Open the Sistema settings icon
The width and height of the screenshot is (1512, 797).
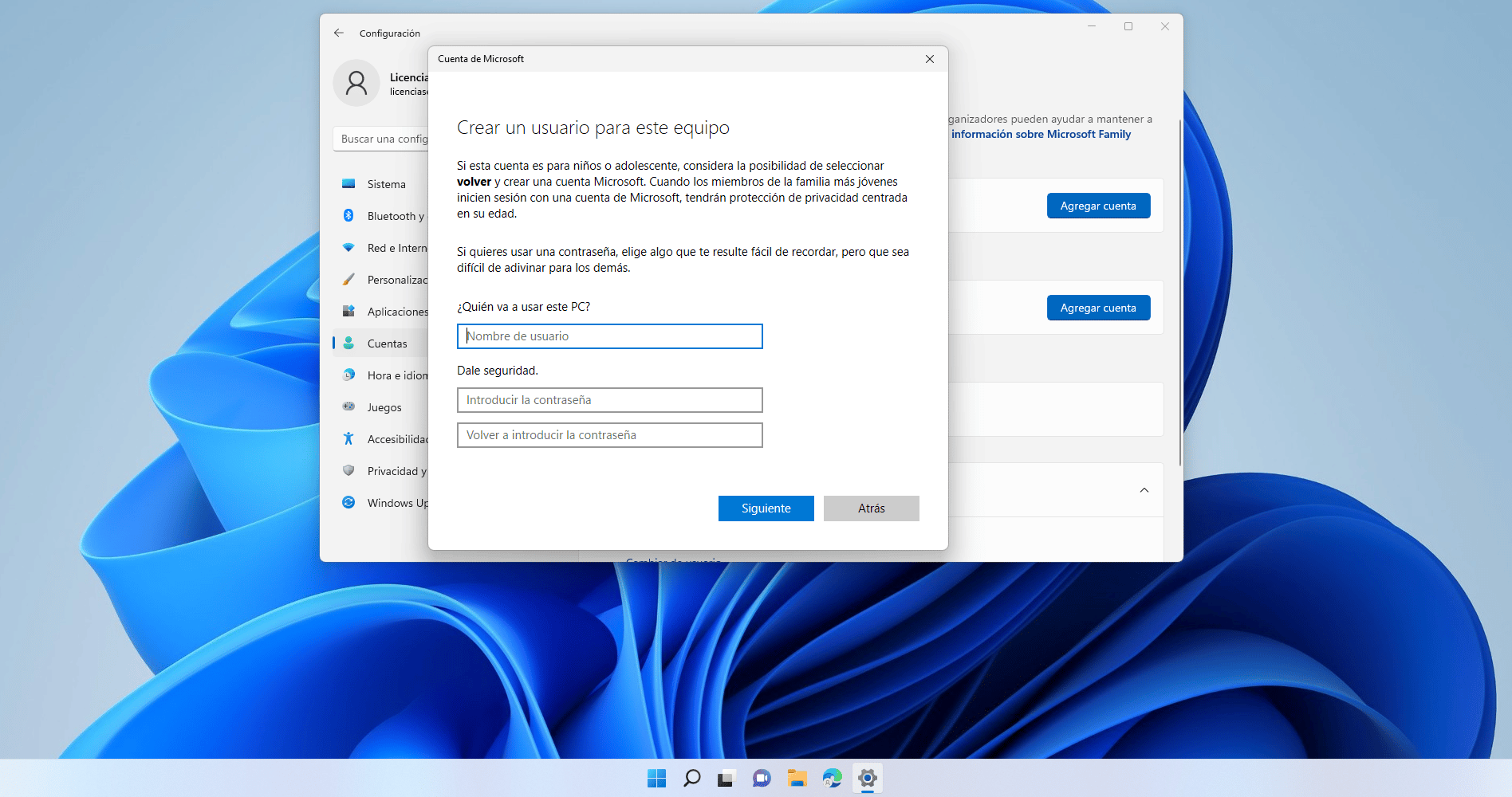[x=348, y=183]
